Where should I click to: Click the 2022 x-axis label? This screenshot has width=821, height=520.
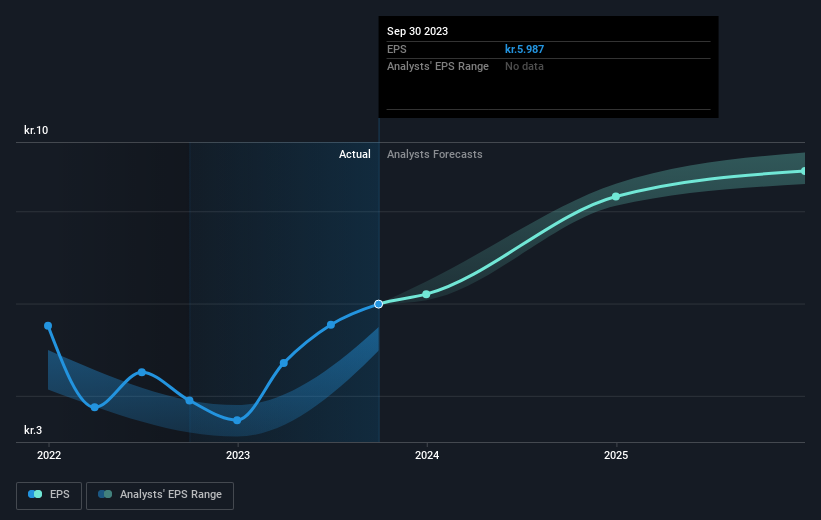pos(49,455)
